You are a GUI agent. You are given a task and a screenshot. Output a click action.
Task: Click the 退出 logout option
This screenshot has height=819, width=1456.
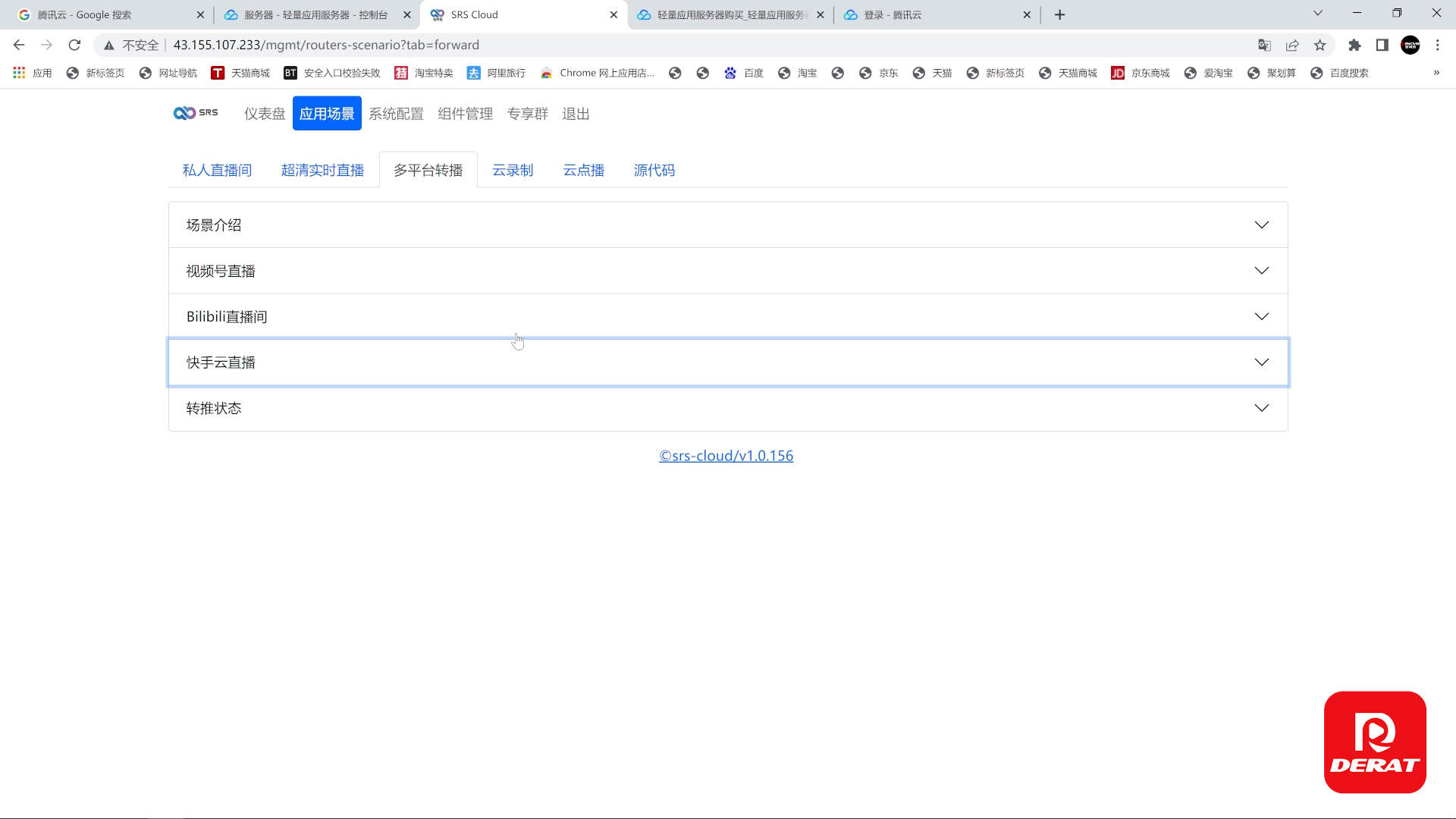[576, 113]
